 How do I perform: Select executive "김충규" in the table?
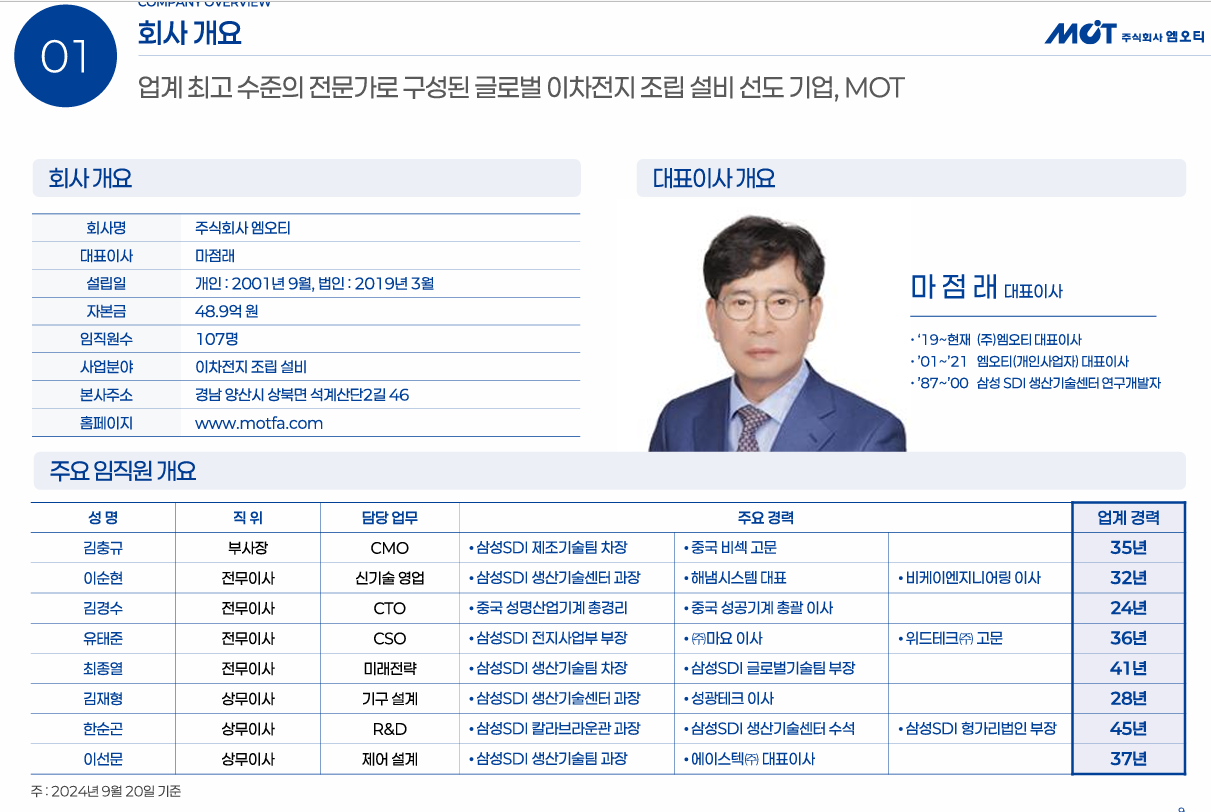tap(104, 548)
